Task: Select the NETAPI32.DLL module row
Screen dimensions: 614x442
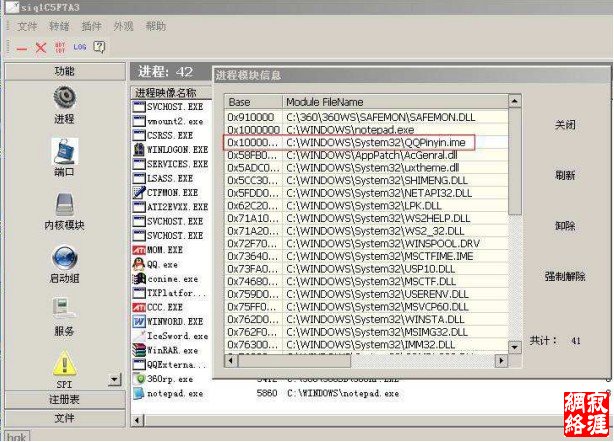Action: tap(366, 193)
